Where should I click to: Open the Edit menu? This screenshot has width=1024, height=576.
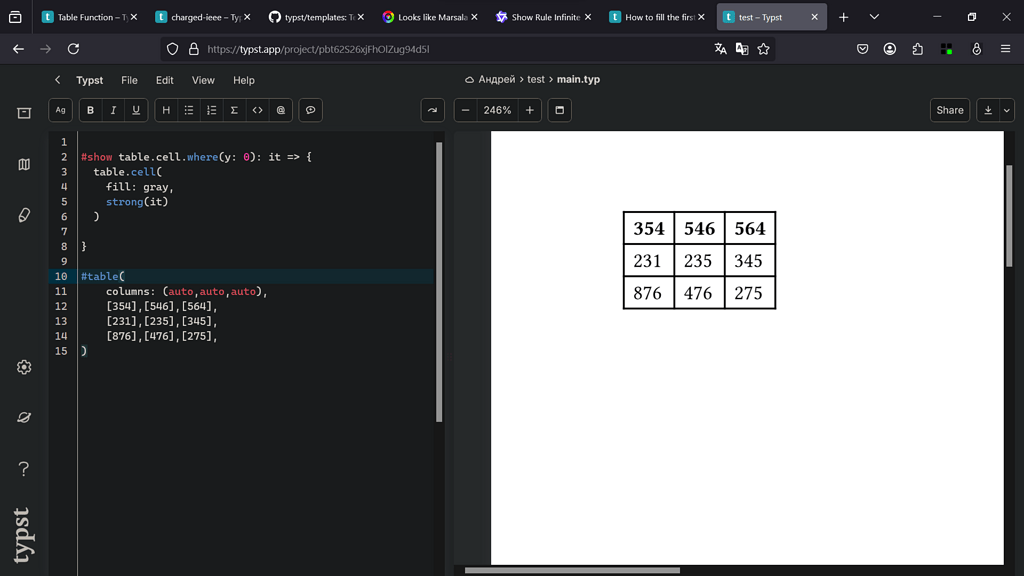[164, 80]
